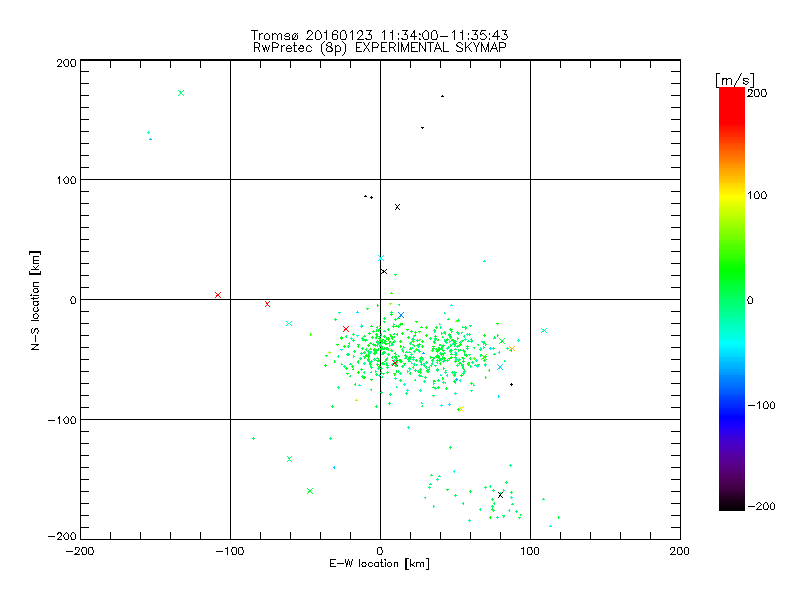The height and width of the screenshot is (600, 800).
Task: Click the x-axis tick label '200'
Action: pos(680,551)
